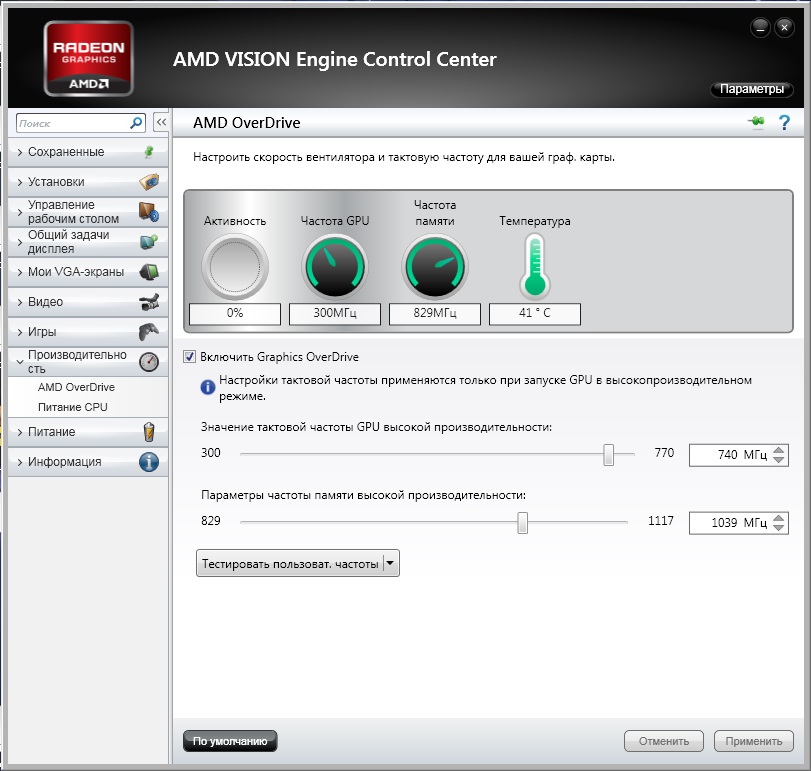Click the blue info icon near clock settings note
The image size is (811, 771).
[207, 387]
